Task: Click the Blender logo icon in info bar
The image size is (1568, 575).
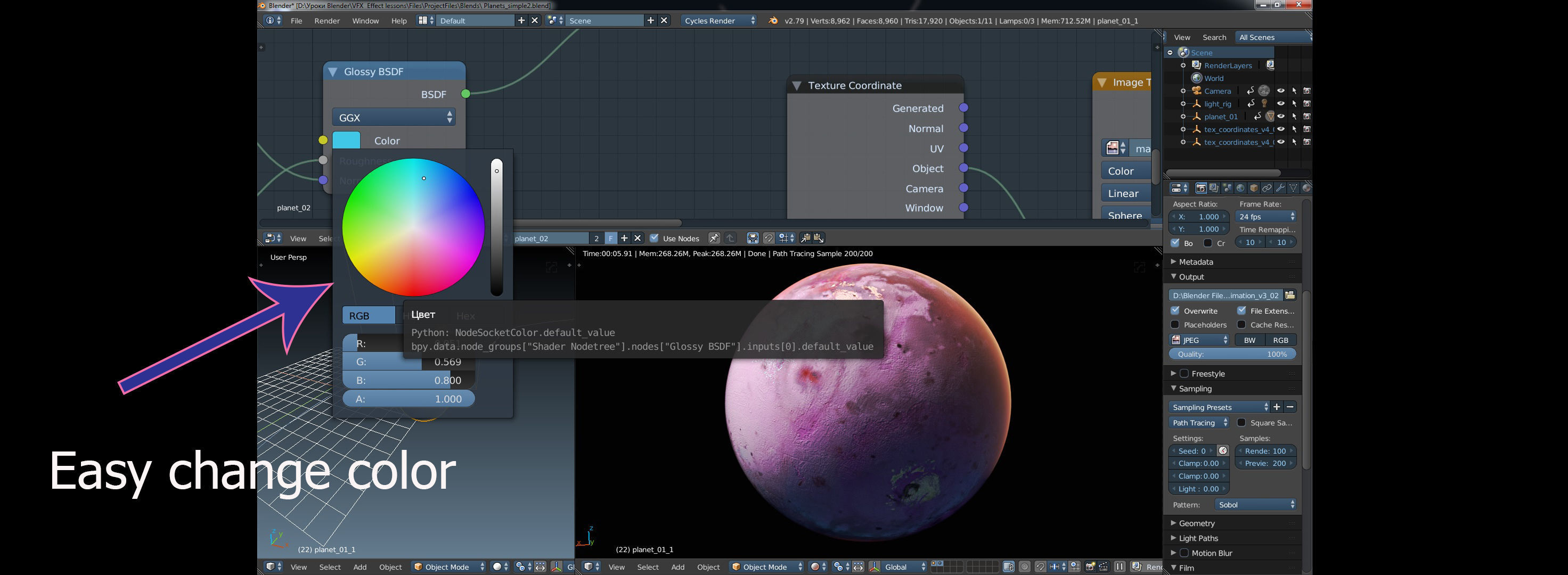Action: (x=773, y=21)
